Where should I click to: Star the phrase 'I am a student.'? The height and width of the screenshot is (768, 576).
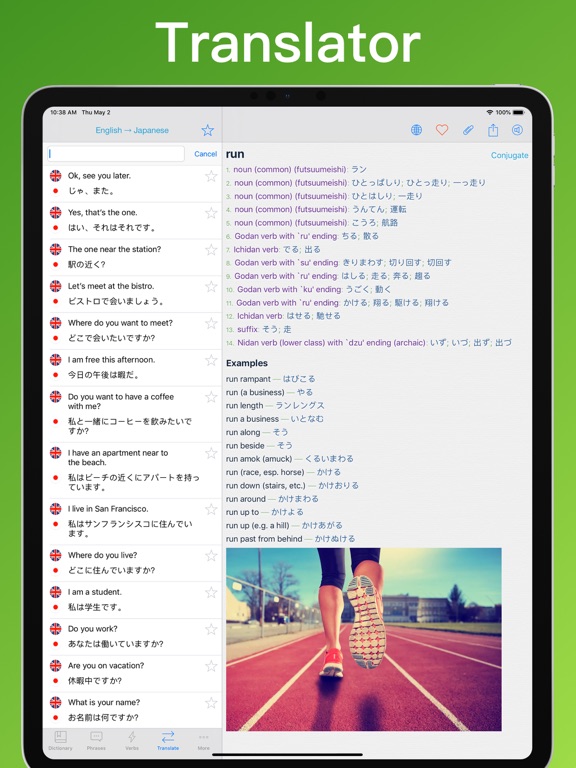click(211, 593)
